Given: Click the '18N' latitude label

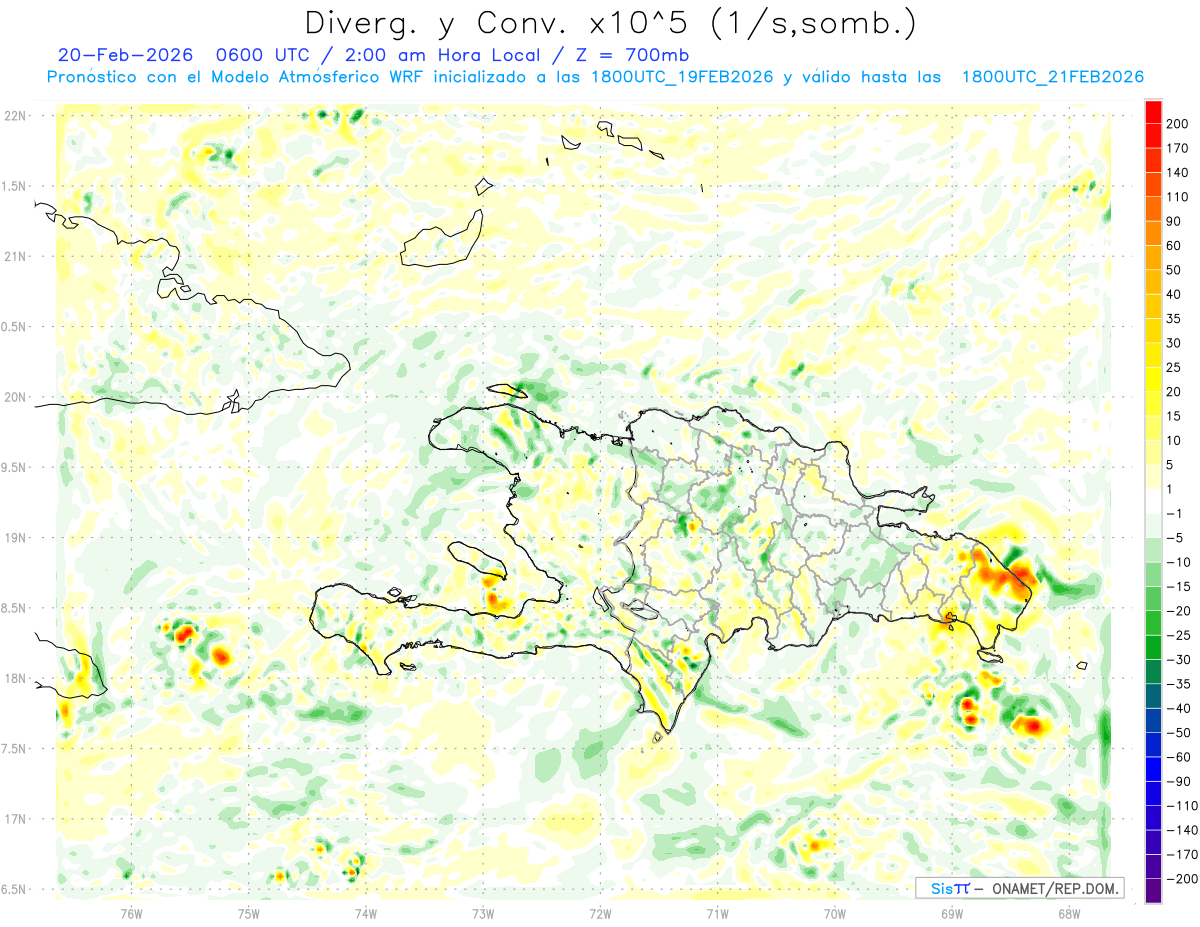Looking at the screenshot, I should pyautogui.click(x=15, y=679).
